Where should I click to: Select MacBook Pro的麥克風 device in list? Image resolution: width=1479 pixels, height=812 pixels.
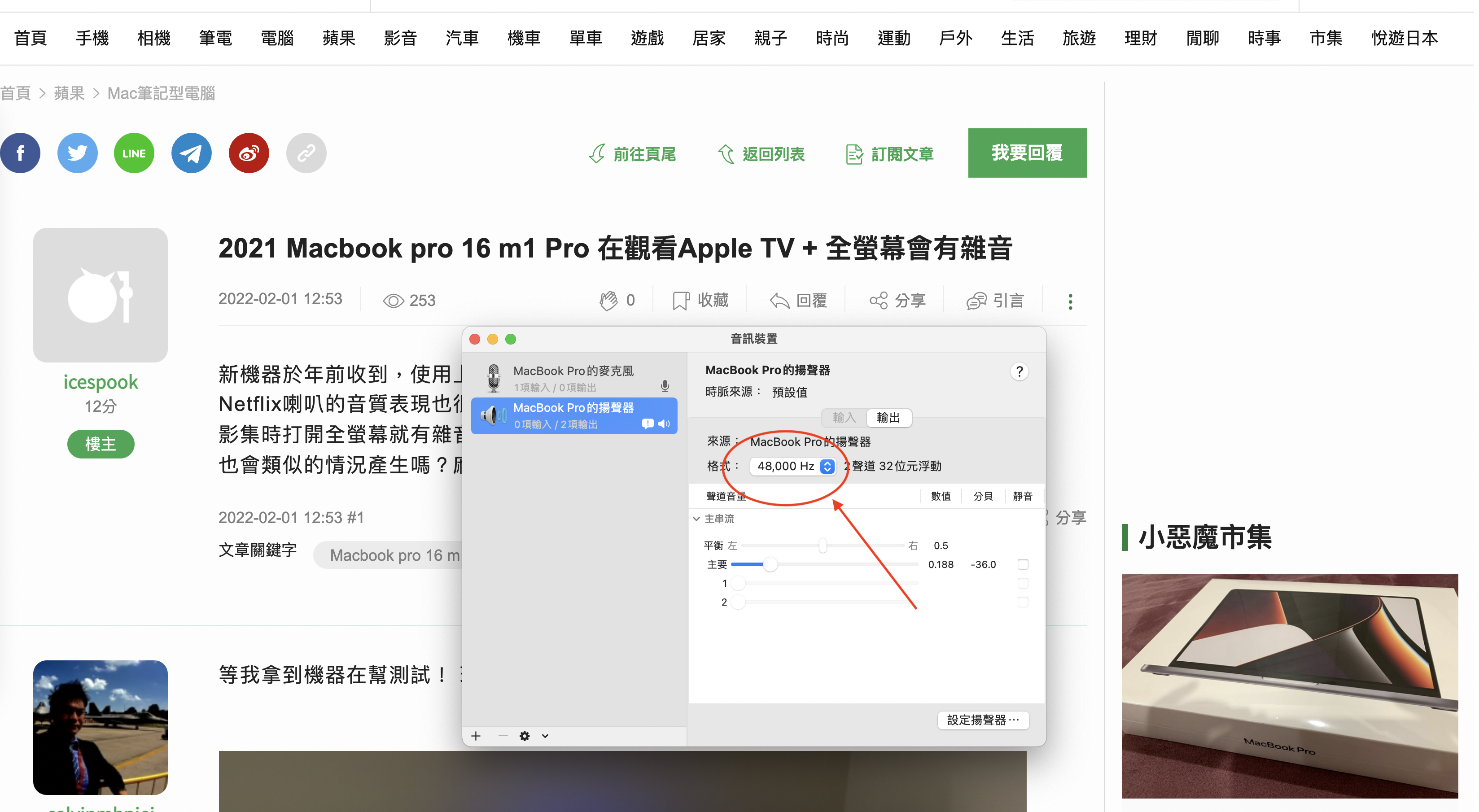[574, 378]
